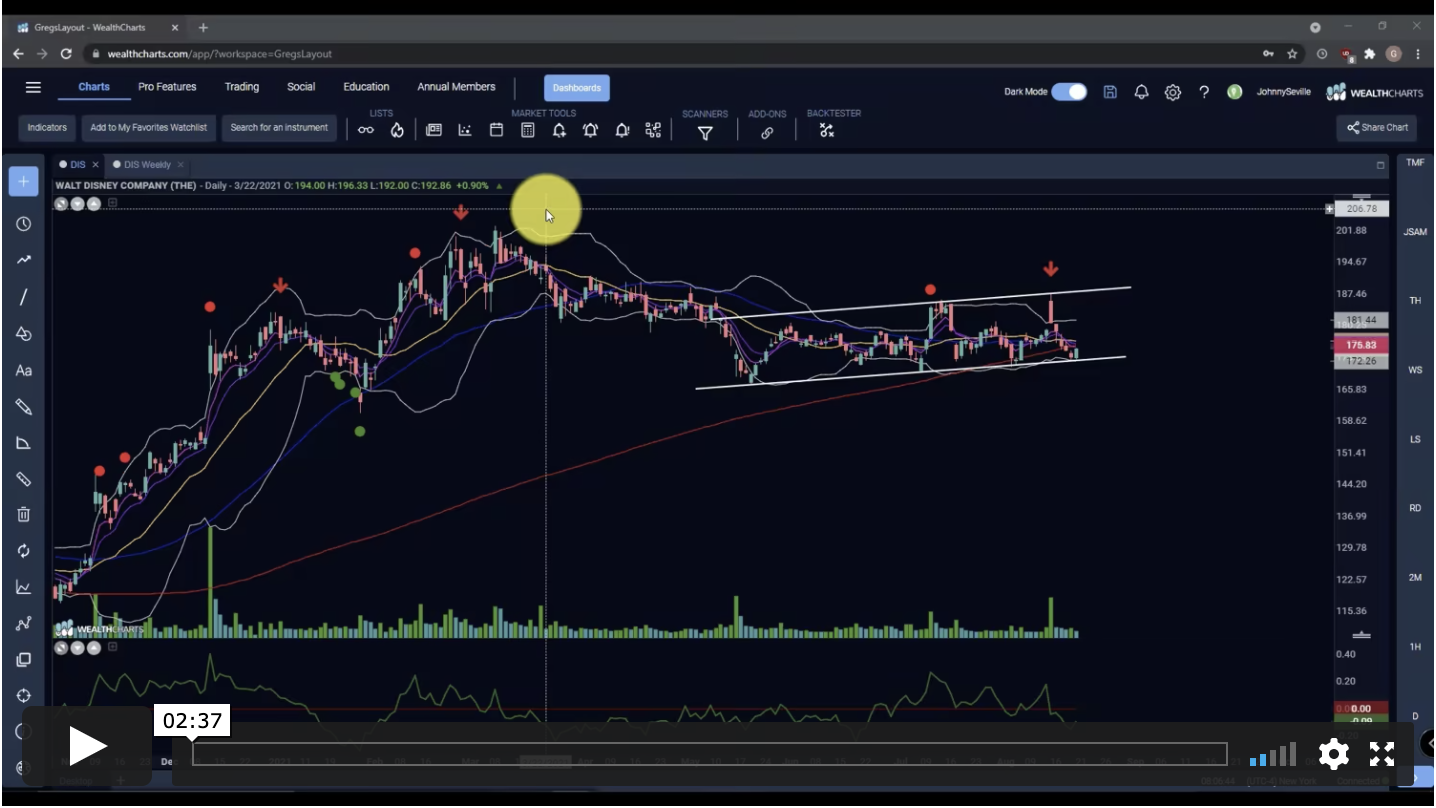Click the Search for an instrument field
Image resolution: width=1436 pixels, height=808 pixels.
279,128
